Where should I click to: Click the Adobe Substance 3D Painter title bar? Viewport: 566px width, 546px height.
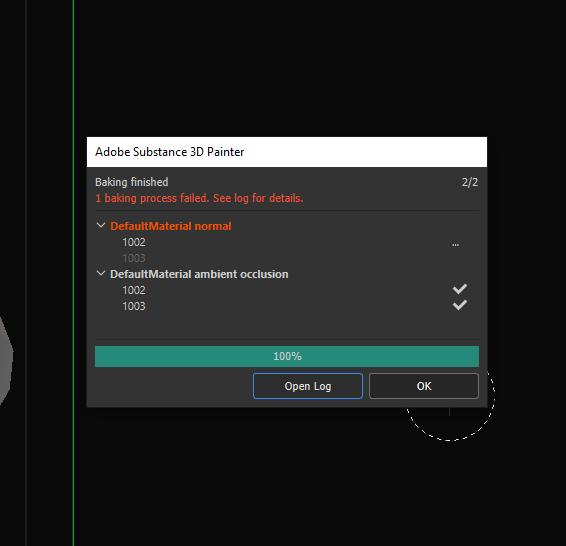coord(287,152)
